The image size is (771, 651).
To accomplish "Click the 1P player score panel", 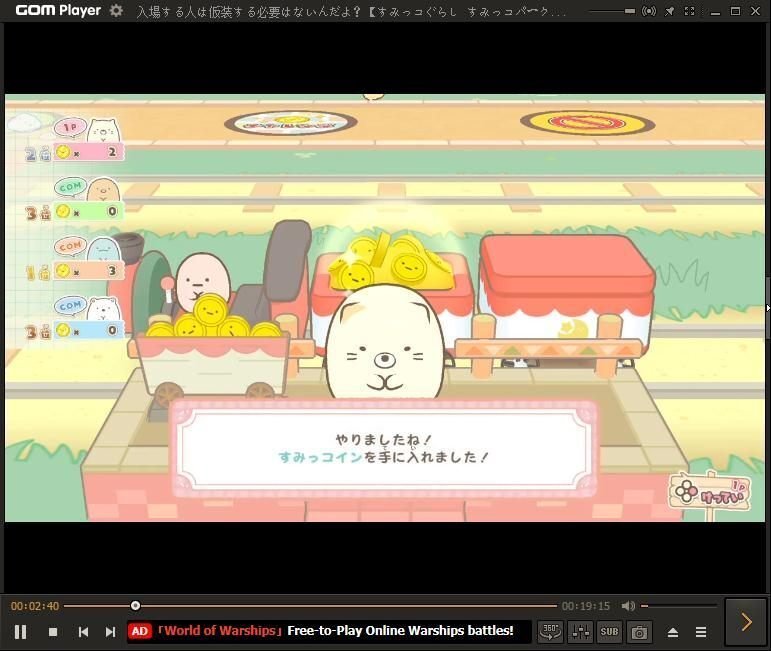I will click(74, 140).
